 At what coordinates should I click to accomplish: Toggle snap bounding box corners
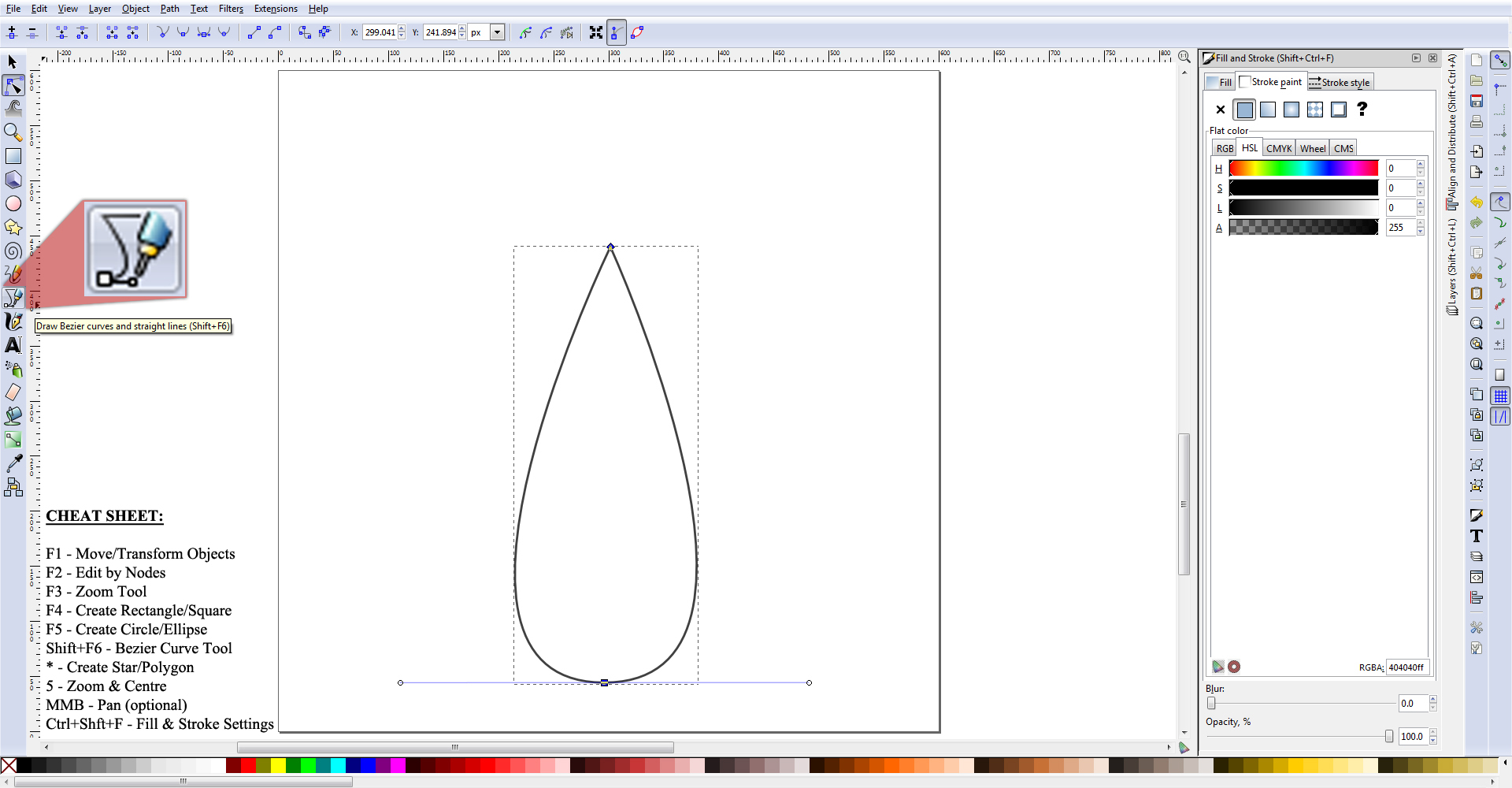(1501, 131)
